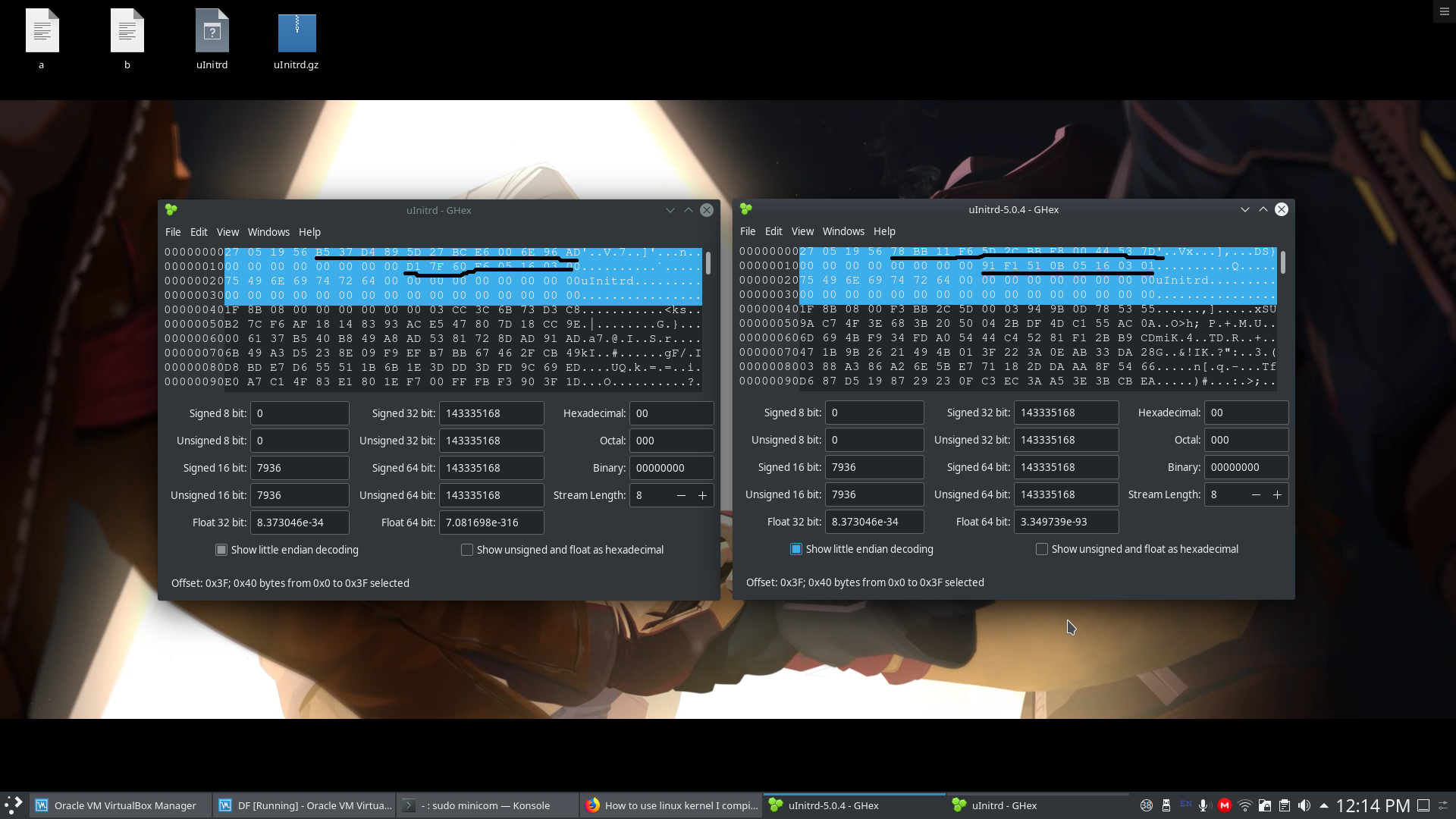
Task: Open the clipboard tray icon
Action: click(1284, 805)
